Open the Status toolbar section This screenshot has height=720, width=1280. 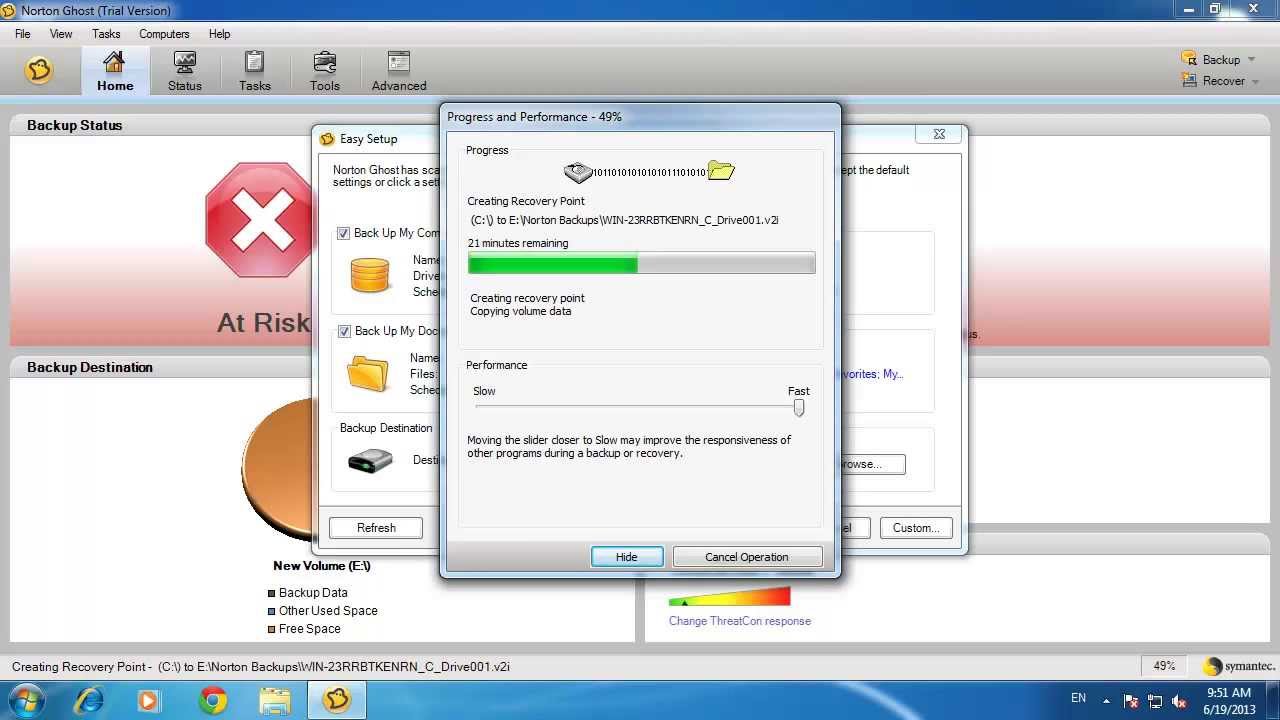point(185,71)
